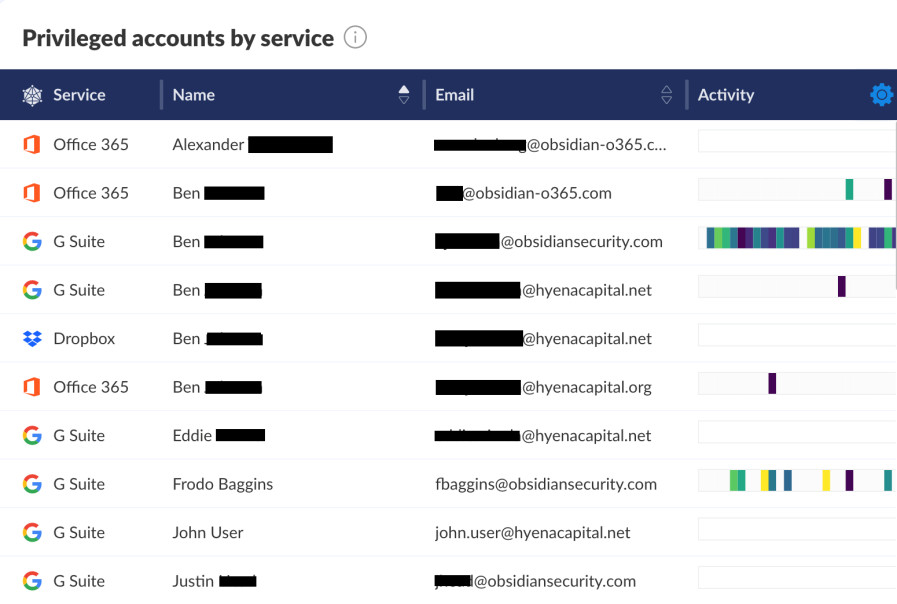This screenshot has height=604, width=897.
Task: Click G Suite icon in Frodo Baggins row
Action: tap(32, 484)
